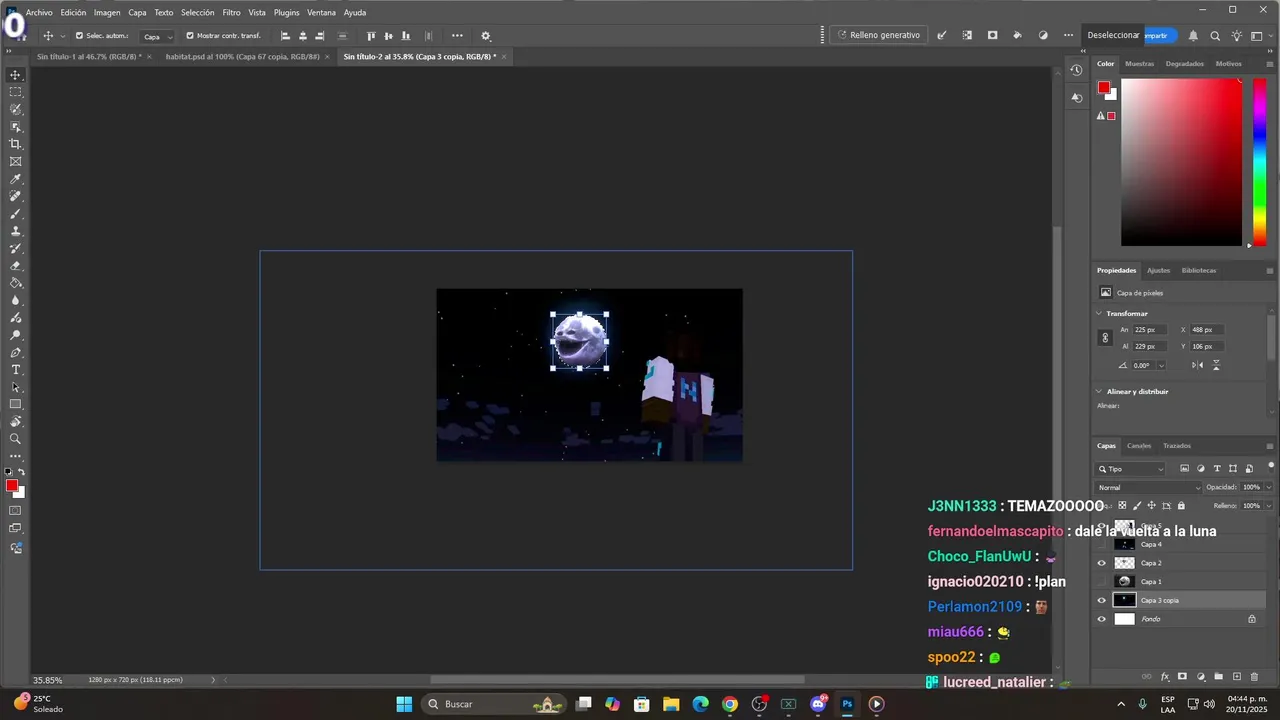Select the Hand tool

click(15, 421)
